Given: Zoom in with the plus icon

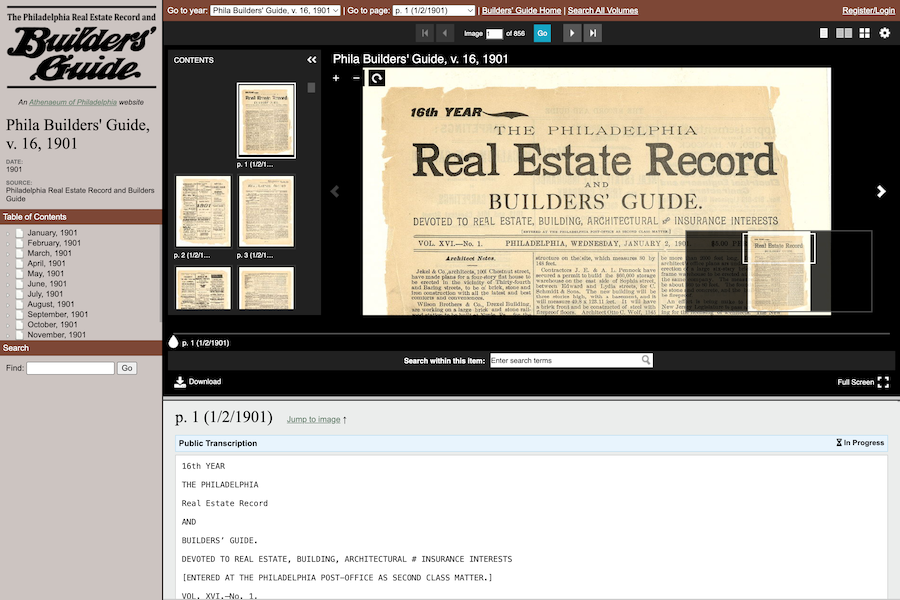Looking at the screenshot, I should pyautogui.click(x=336, y=78).
